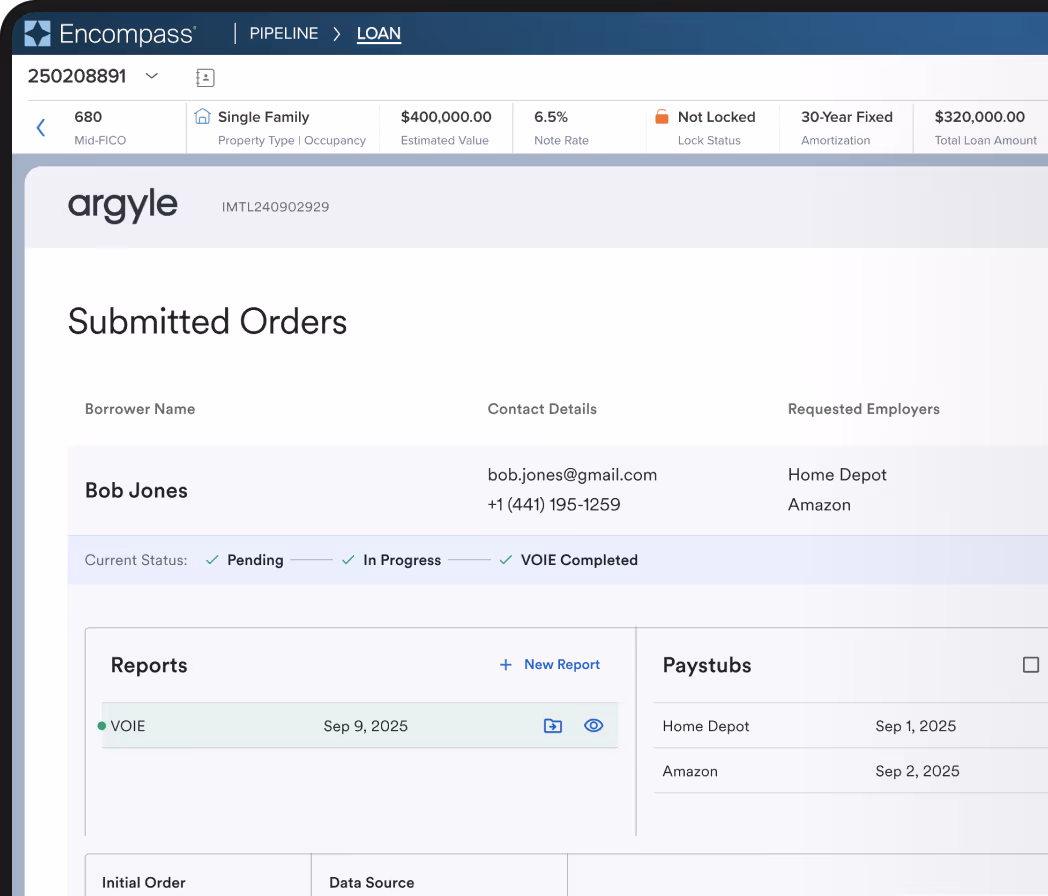View the VOIE report with eye icon
The height and width of the screenshot is (896, 1048).
[593, 726]
